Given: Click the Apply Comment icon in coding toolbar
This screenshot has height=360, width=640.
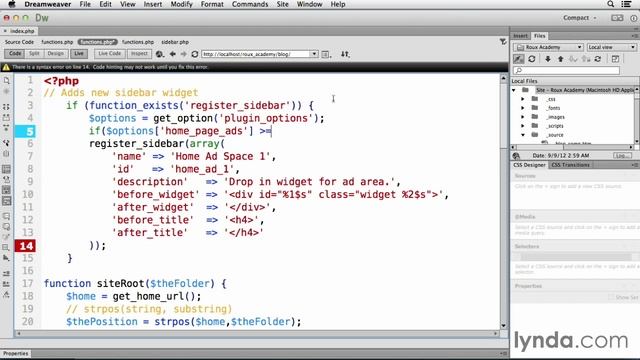Looking at the screenshot, I should (x=7, y=216).
